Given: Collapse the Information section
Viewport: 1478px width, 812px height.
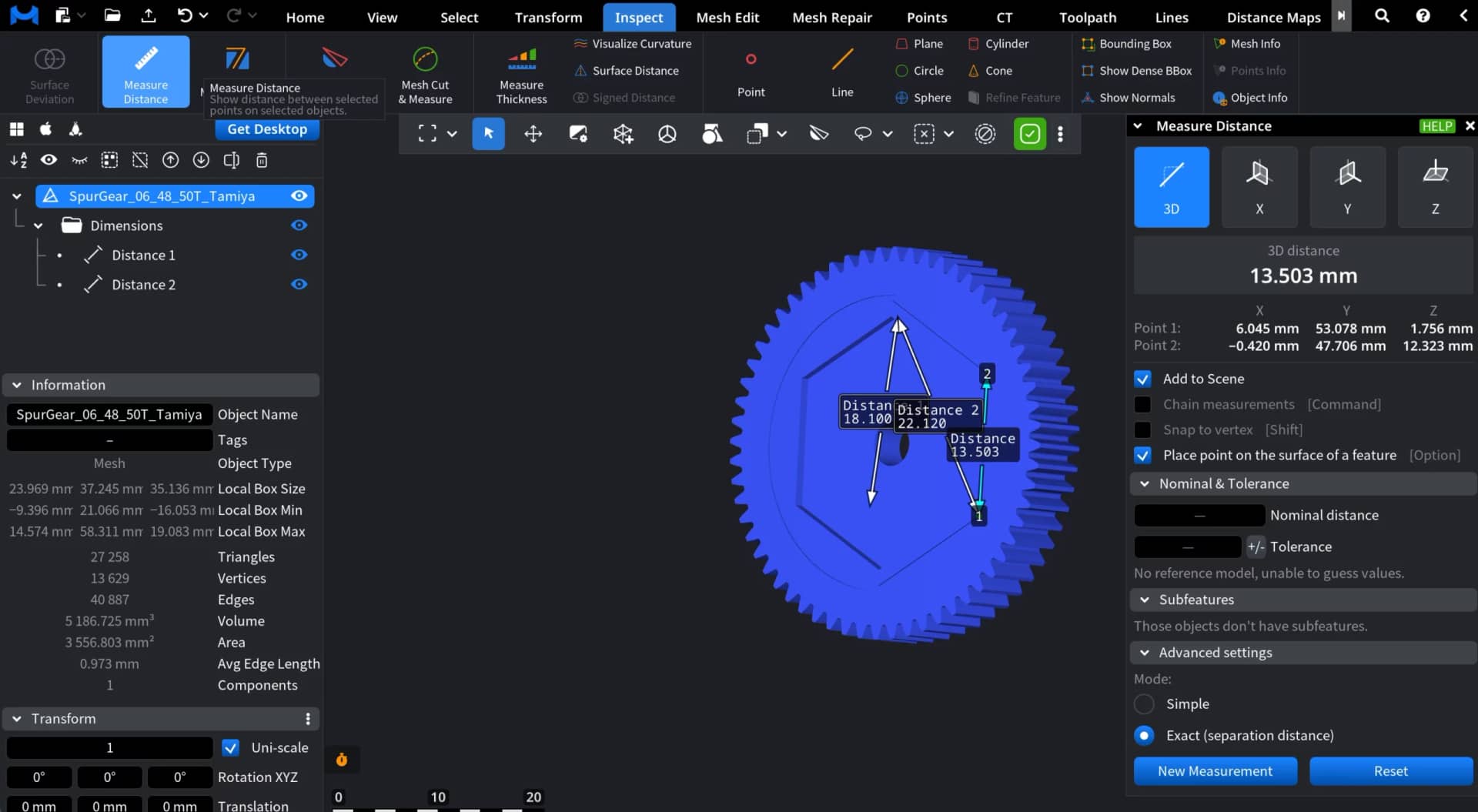Looking at the screenshot, I should [x=16, y=385].
